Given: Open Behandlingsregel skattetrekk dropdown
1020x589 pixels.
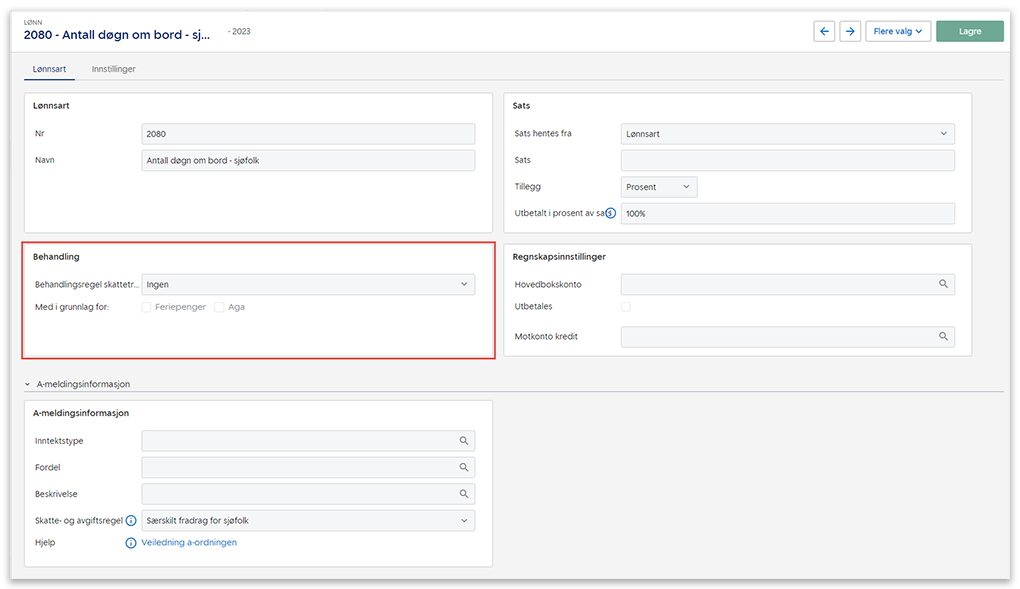Looking at the screenshot, I should 308,285.
